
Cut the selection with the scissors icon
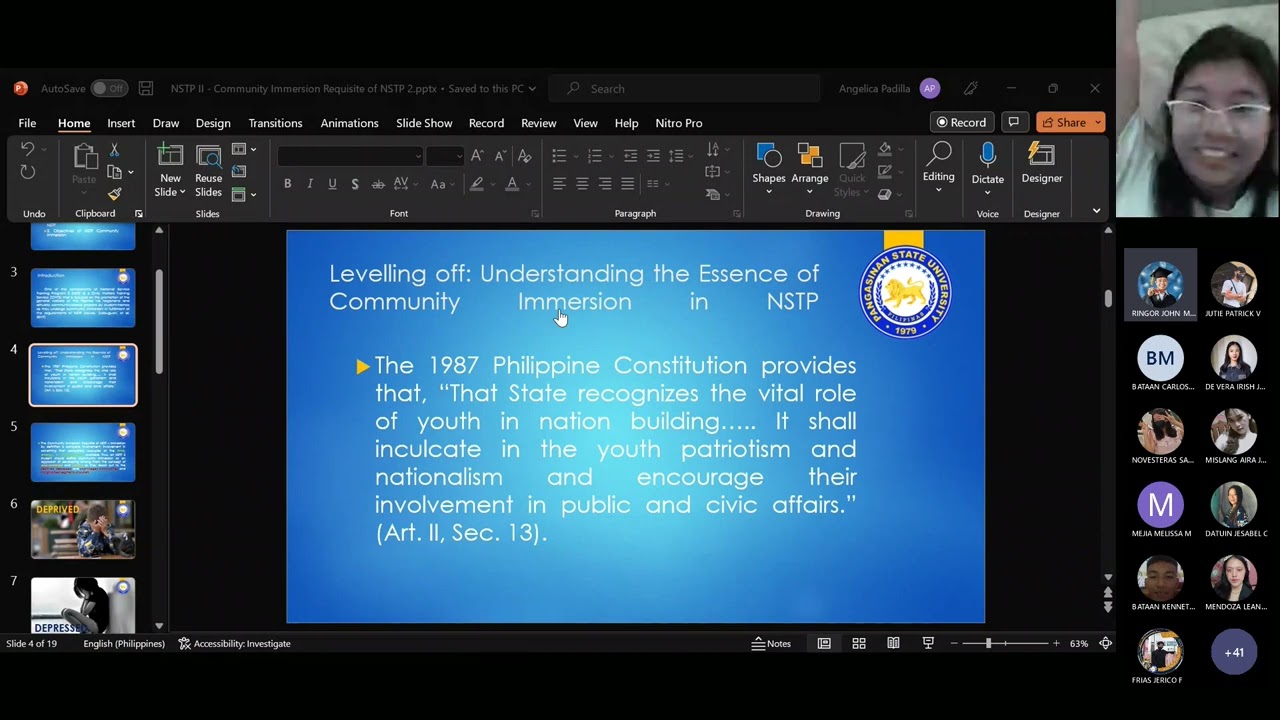(114, 150)
